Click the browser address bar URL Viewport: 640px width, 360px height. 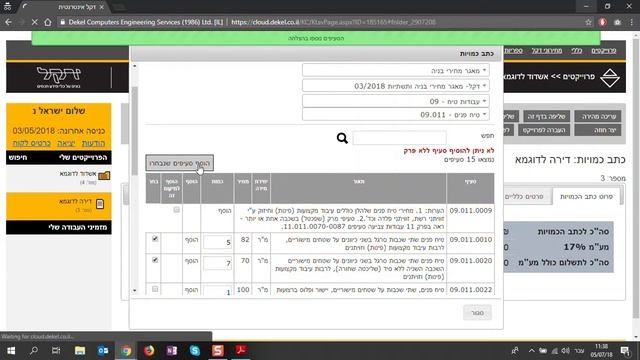(x=333, y=22)
